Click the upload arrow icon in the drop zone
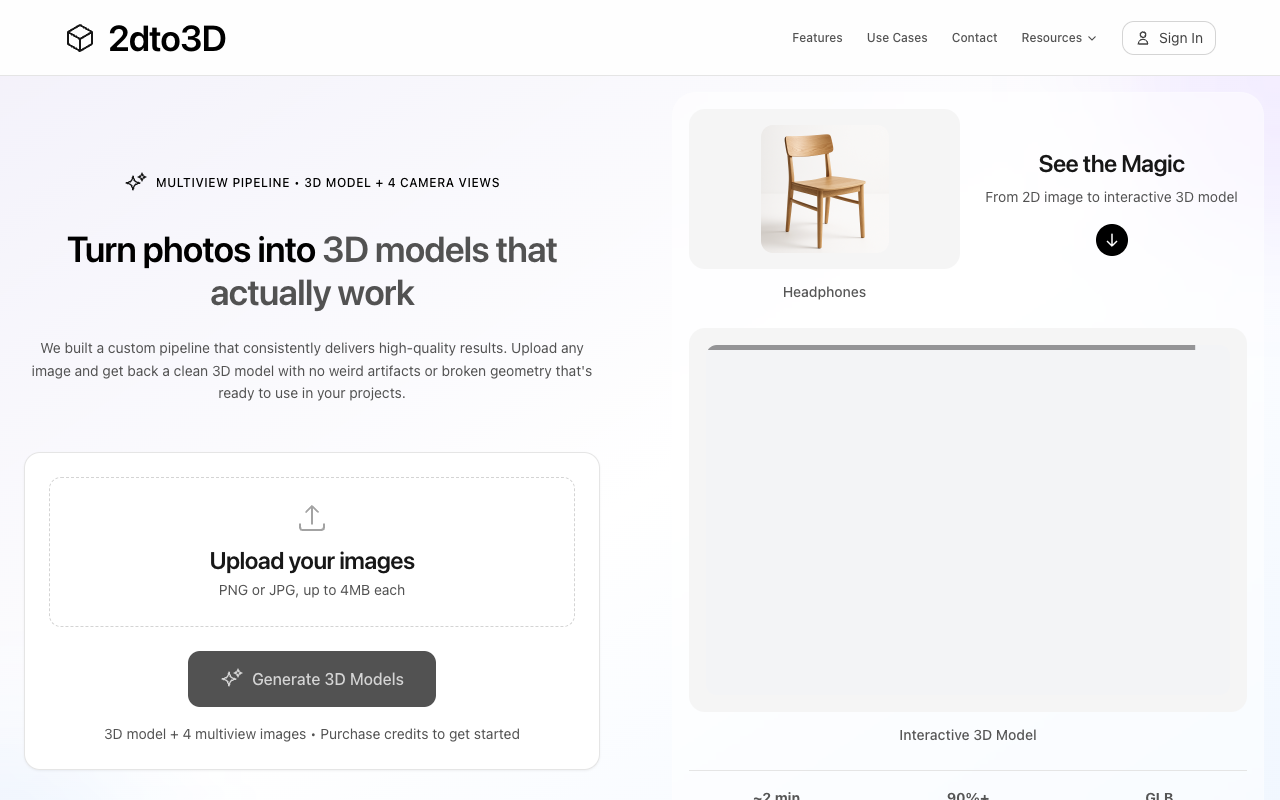The image size is (1280, 800). [311, 517]
